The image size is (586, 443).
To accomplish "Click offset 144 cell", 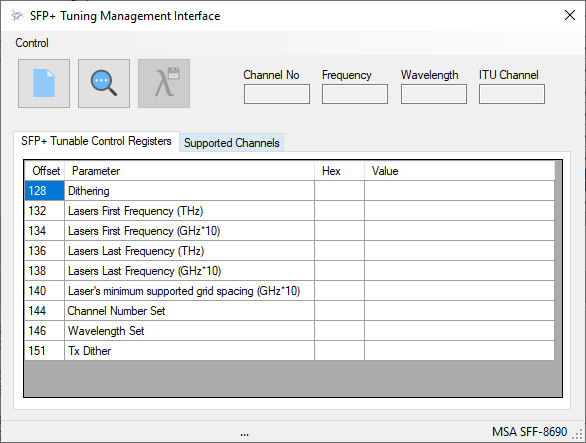I will click(45, 311).
